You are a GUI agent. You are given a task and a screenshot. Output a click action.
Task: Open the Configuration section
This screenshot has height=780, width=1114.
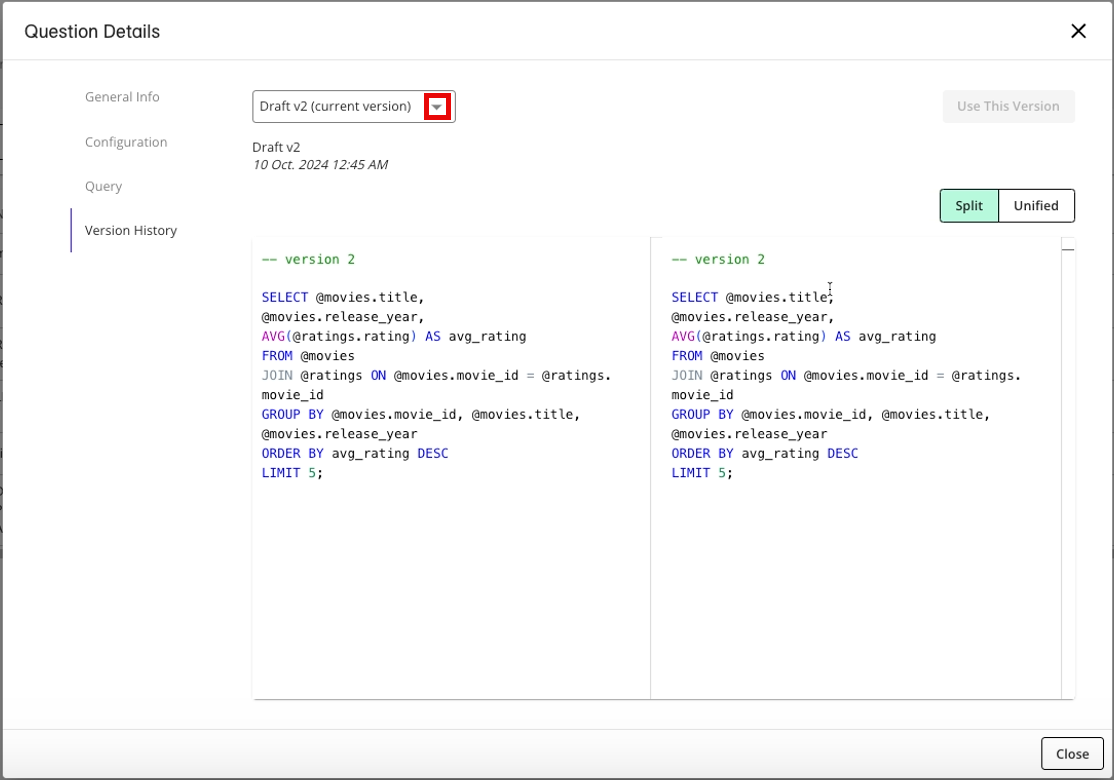126,142
